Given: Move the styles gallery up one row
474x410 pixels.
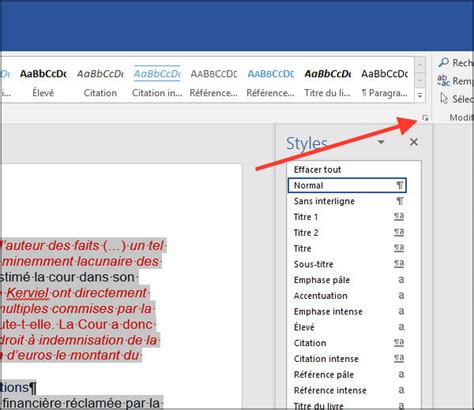Looking at the screenshot, I should 420,64.
